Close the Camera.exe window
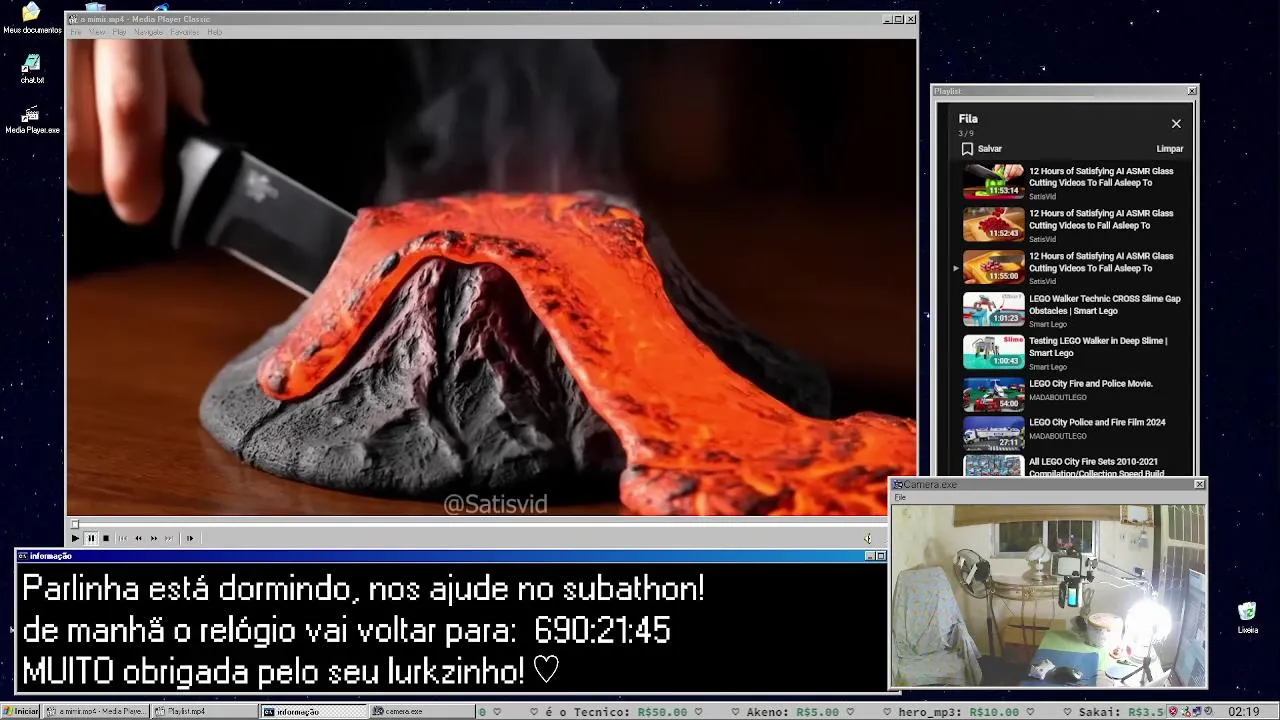The height and width of the screenshot is (720, 1280). tap(1200, 484)
